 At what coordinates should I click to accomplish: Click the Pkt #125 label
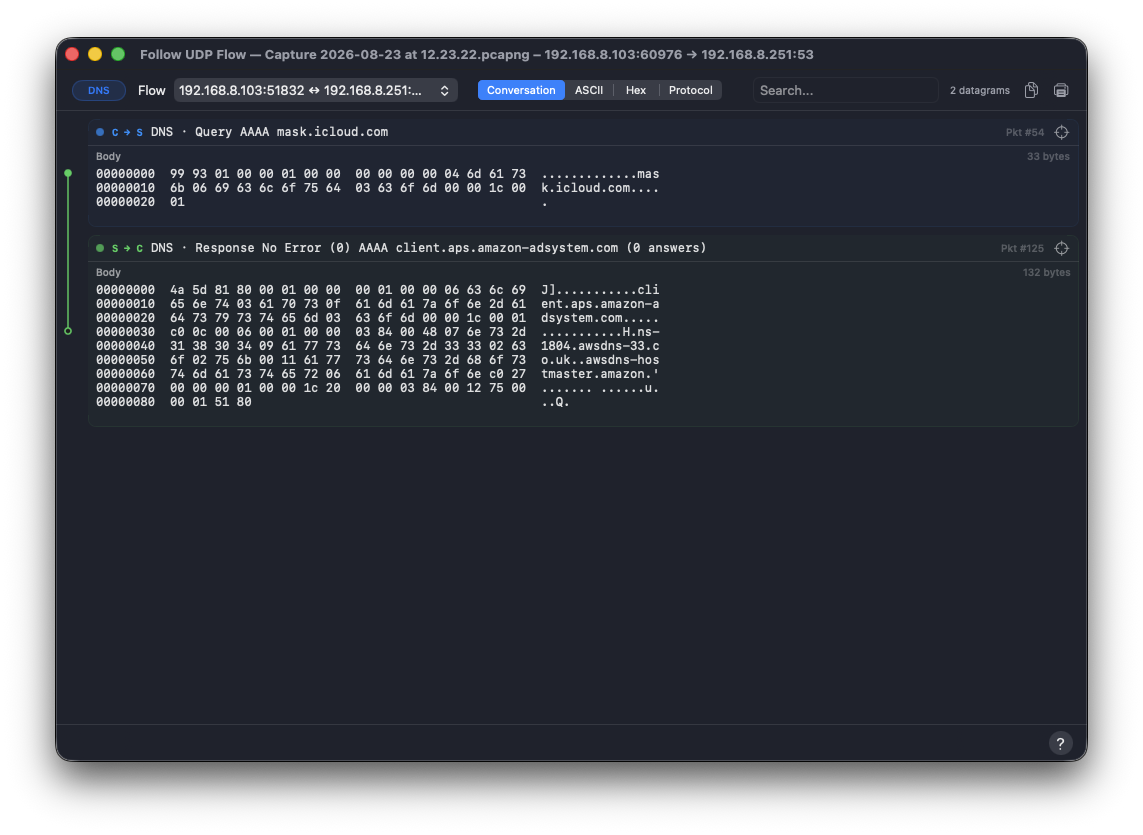click(x=1021, y=248)
